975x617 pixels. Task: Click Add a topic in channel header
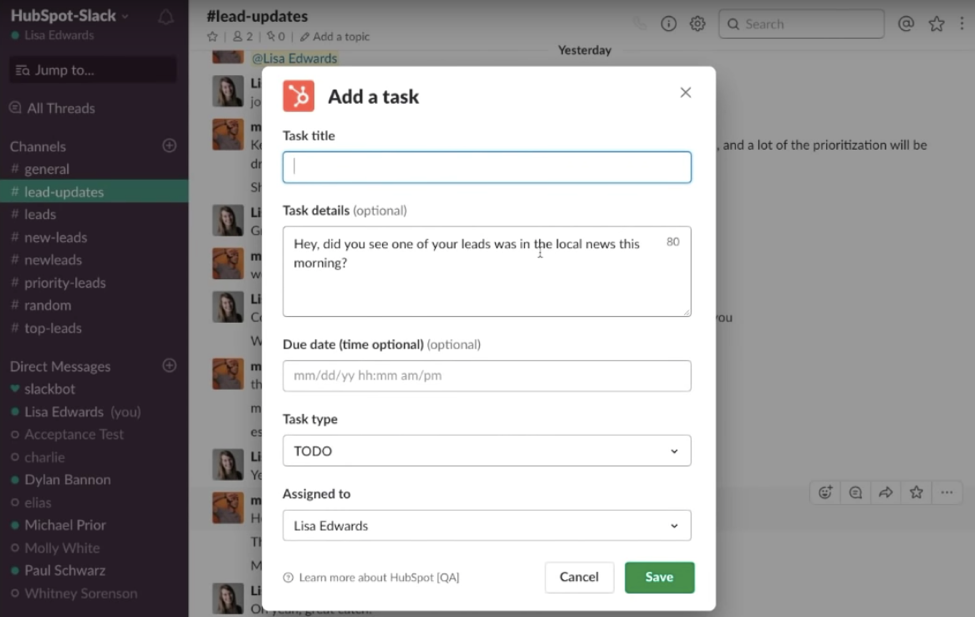pyautogui.click(x=335, y=37)
